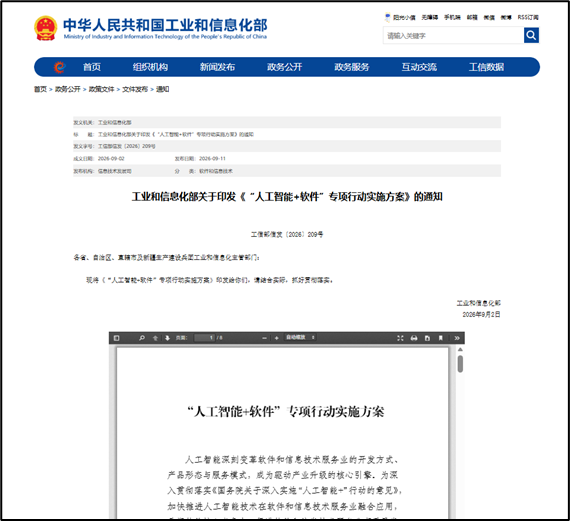Go to 首页 in the blue navigation bar
The image size is (570, 521).
coord(92,67)
